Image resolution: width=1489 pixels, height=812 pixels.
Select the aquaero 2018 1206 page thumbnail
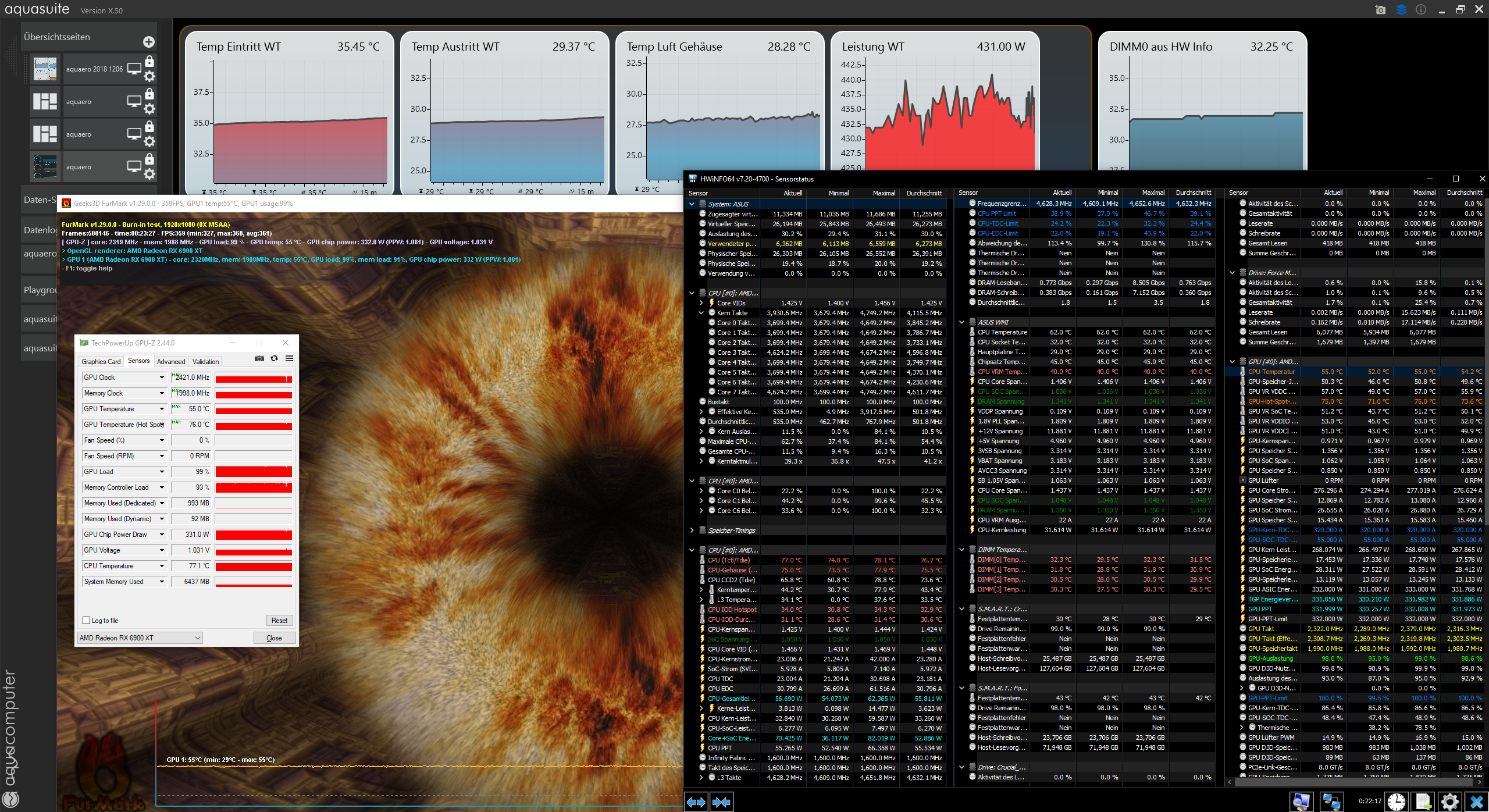point(45,69)
